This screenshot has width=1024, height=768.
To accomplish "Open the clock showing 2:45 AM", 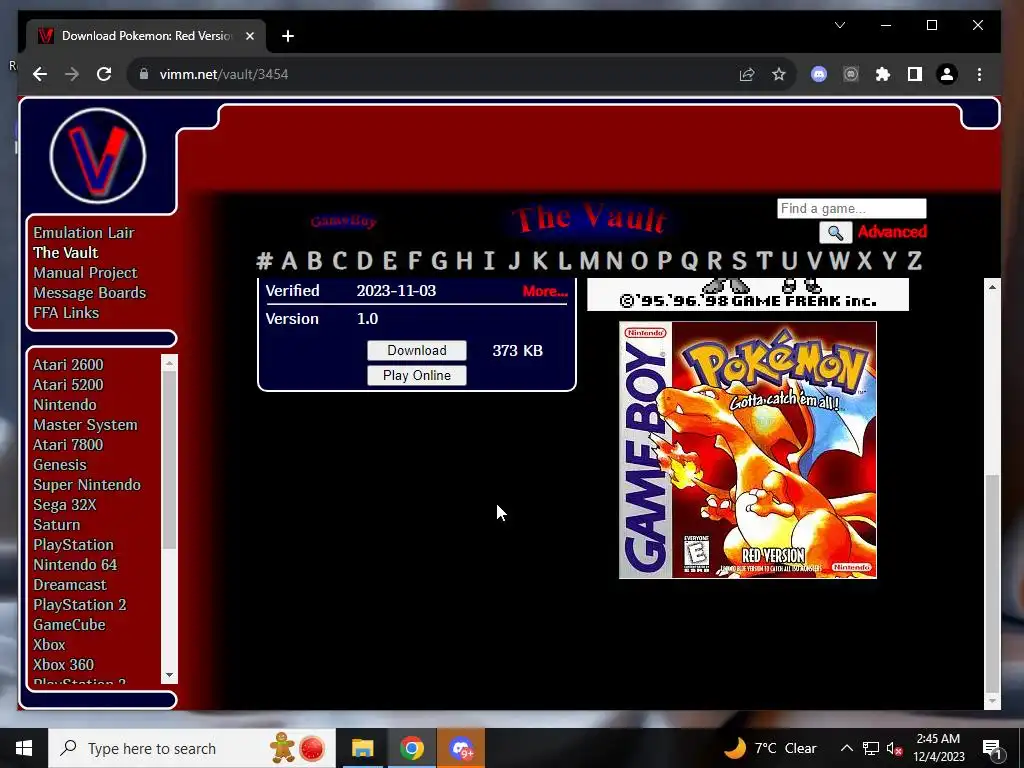I will point(938,748).
